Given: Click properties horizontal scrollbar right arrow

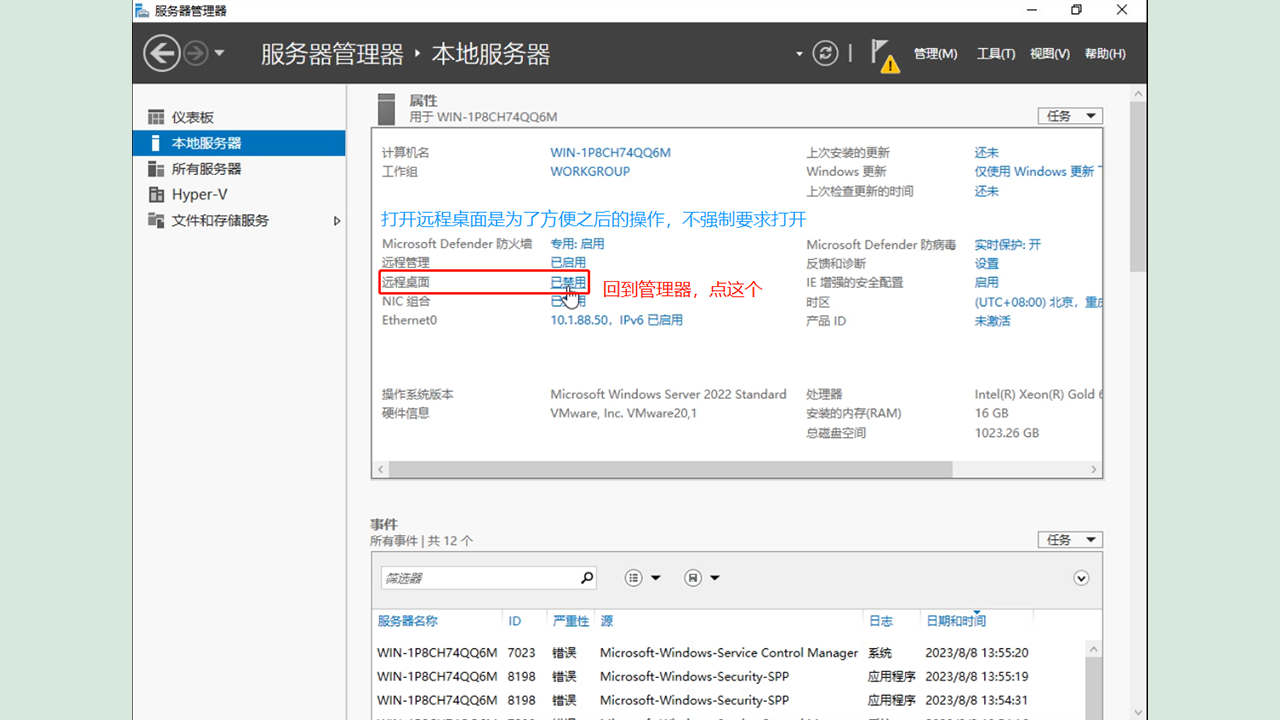Looking at the screenshot, I should point(1094,469).
